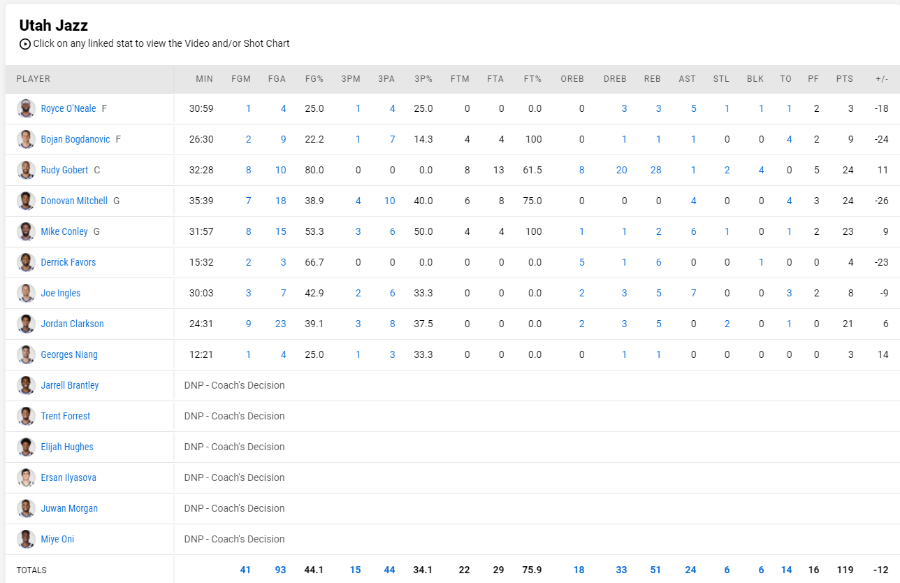This screenshot has width=900, height=583.
Task: View Donovan Mitchell's 10 three-point attempts
Action: 390,201
